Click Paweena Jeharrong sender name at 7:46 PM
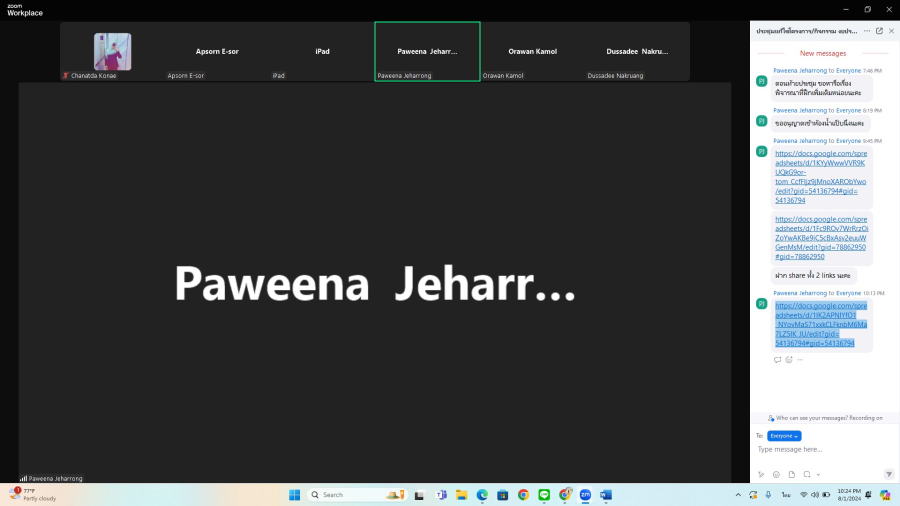This screenshot has width=900, height=506. (x=800, y=71)
